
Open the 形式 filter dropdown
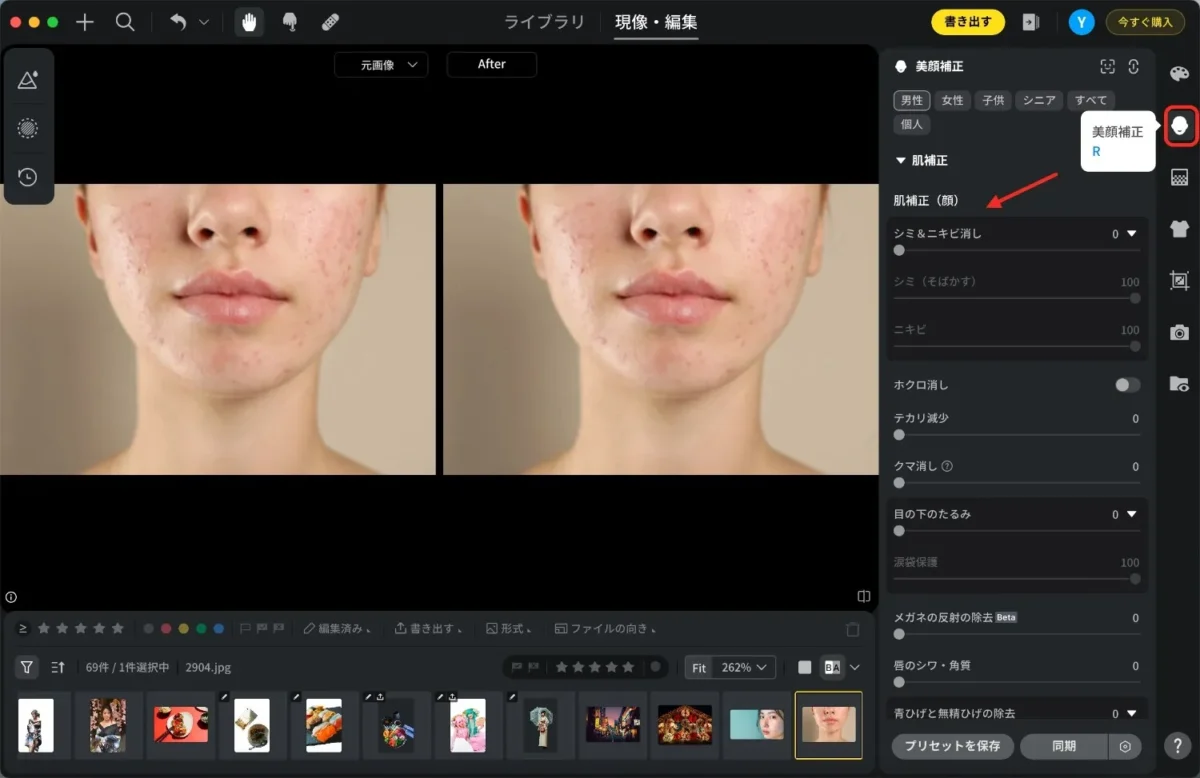[507, 629]
